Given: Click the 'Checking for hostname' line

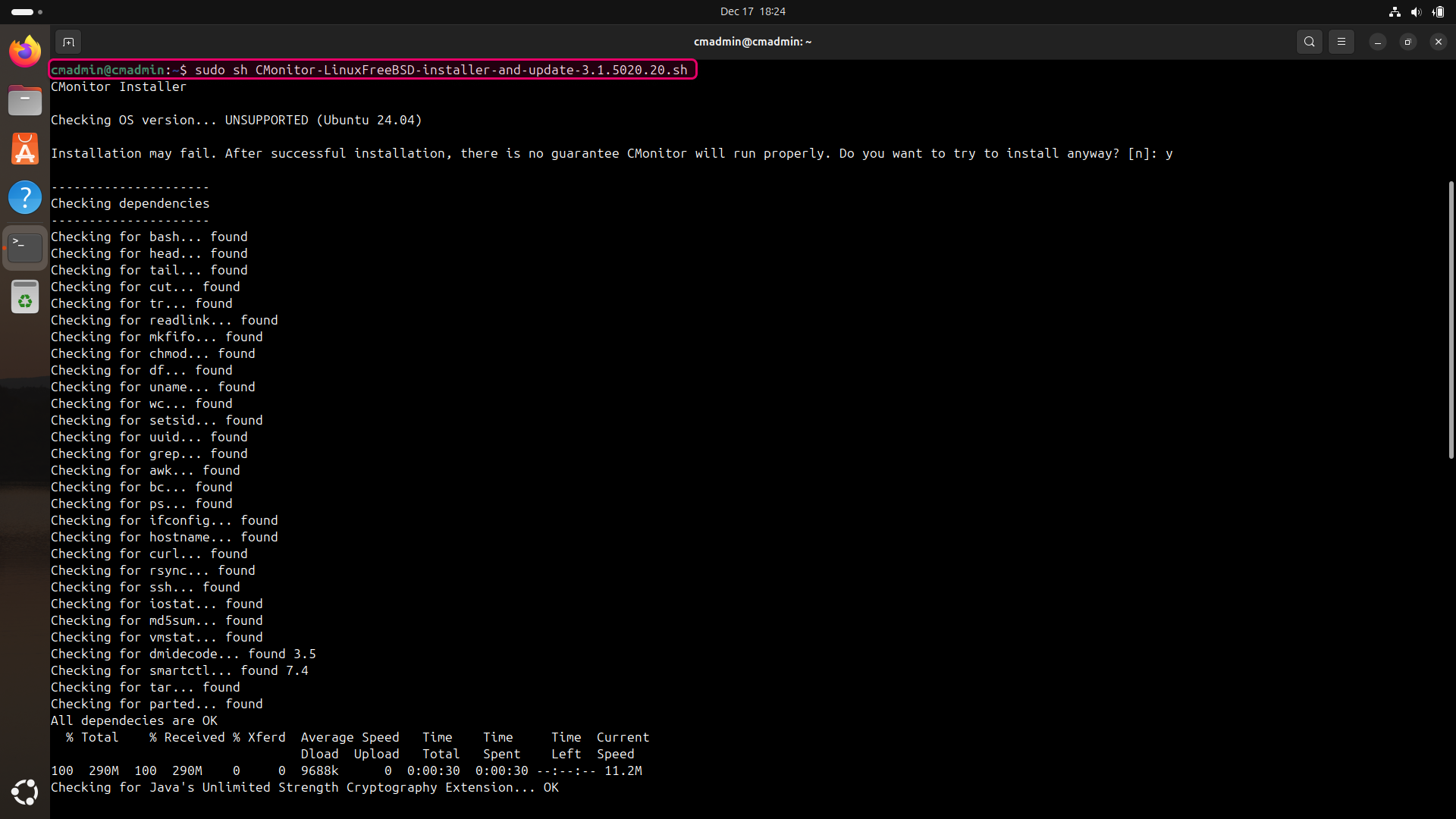Looking at the screenshot, I should [164, 537].
